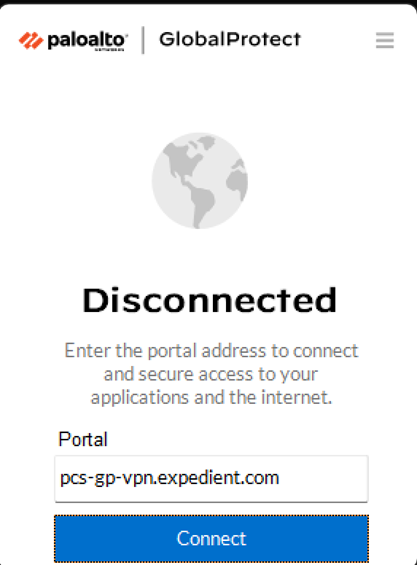Screen dimensions: 417x565
Task: Click the vertical divider beside GlobalProtect
Action: [x=143, y=40]
